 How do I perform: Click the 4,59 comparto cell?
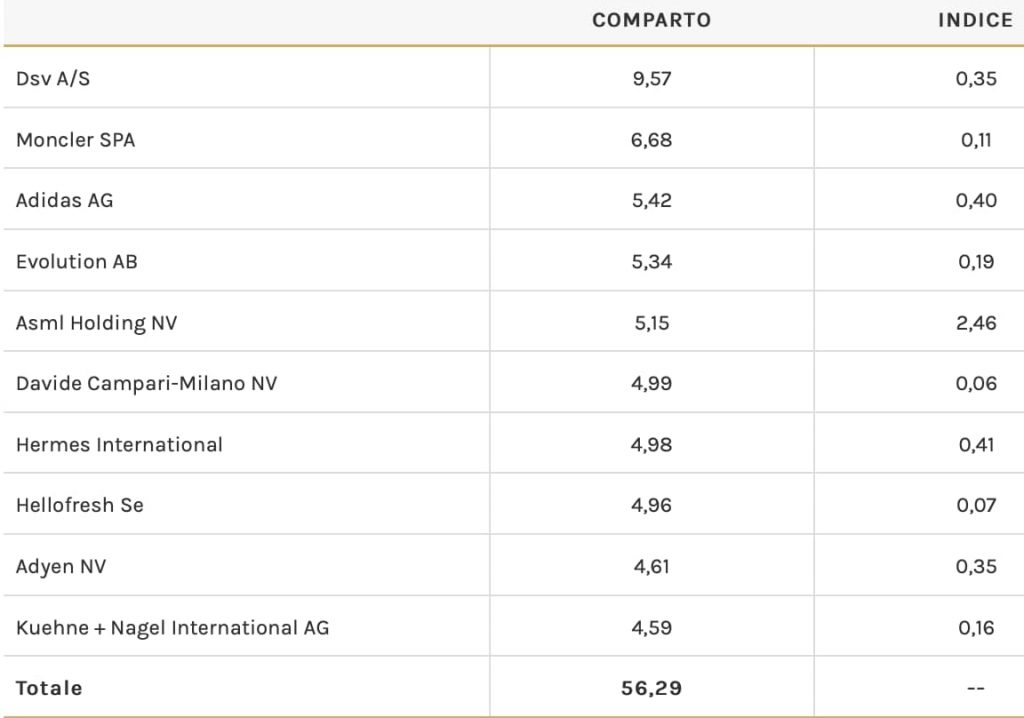tap(651, 628)
